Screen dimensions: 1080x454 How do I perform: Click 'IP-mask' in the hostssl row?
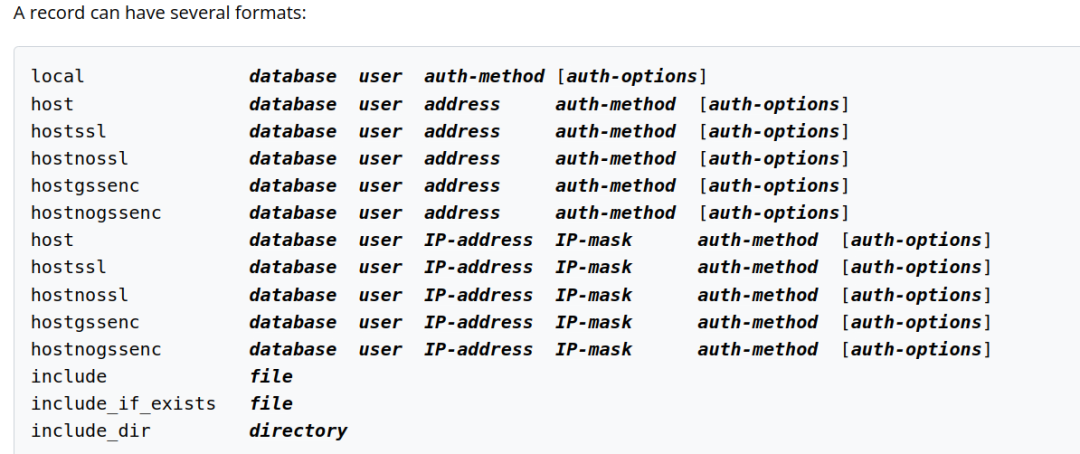tap(594, 267)
